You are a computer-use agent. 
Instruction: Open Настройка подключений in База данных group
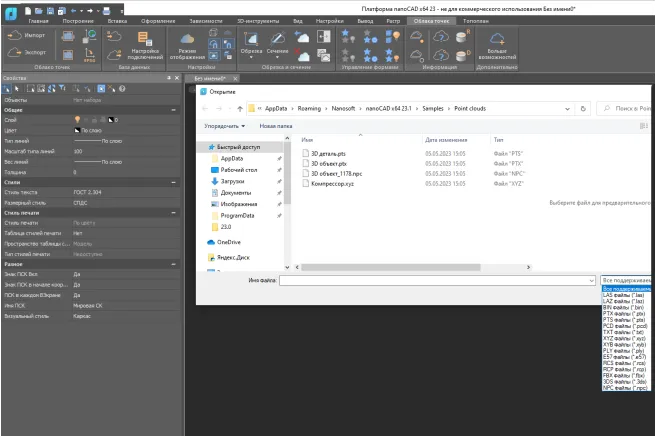click(145, 45)
